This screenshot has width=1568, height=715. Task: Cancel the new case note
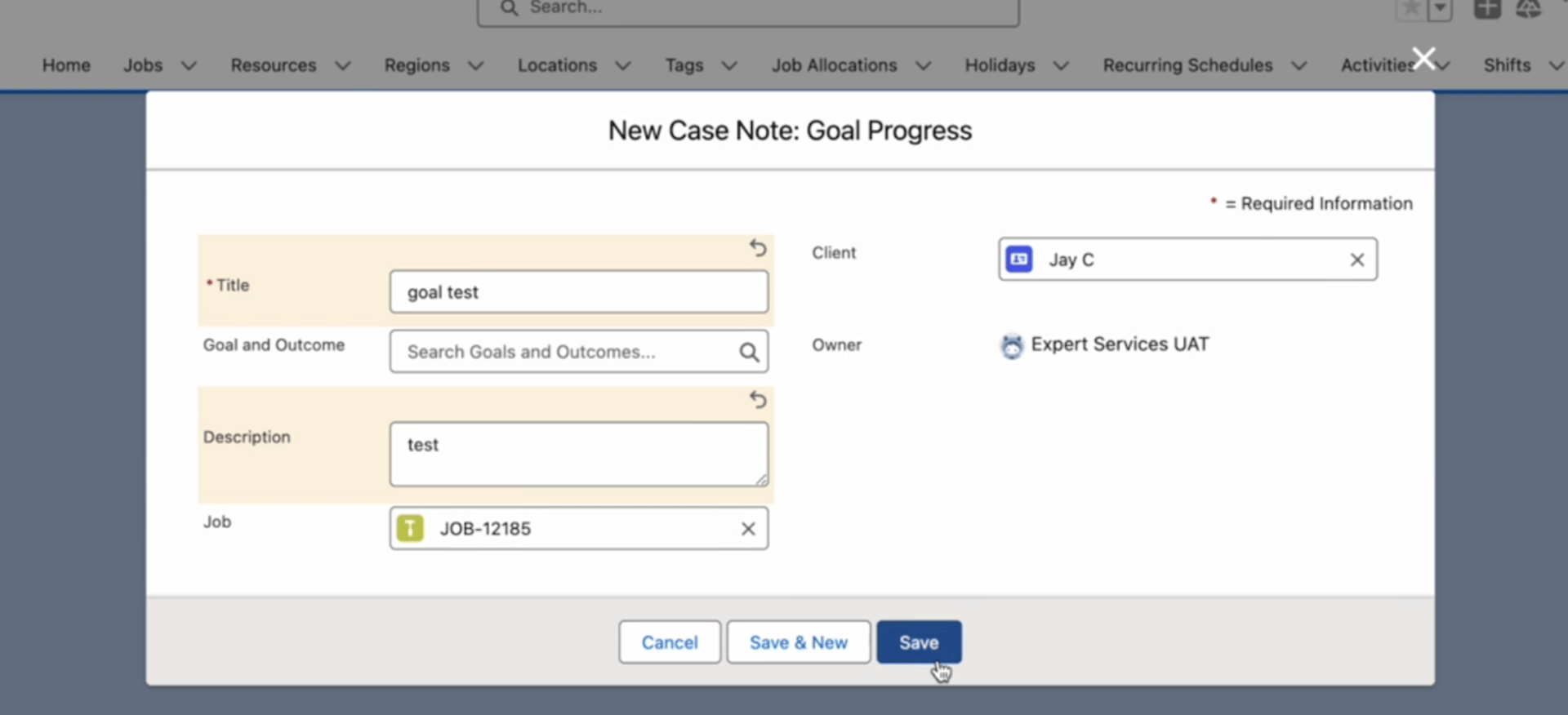click(x=670, y=642)
